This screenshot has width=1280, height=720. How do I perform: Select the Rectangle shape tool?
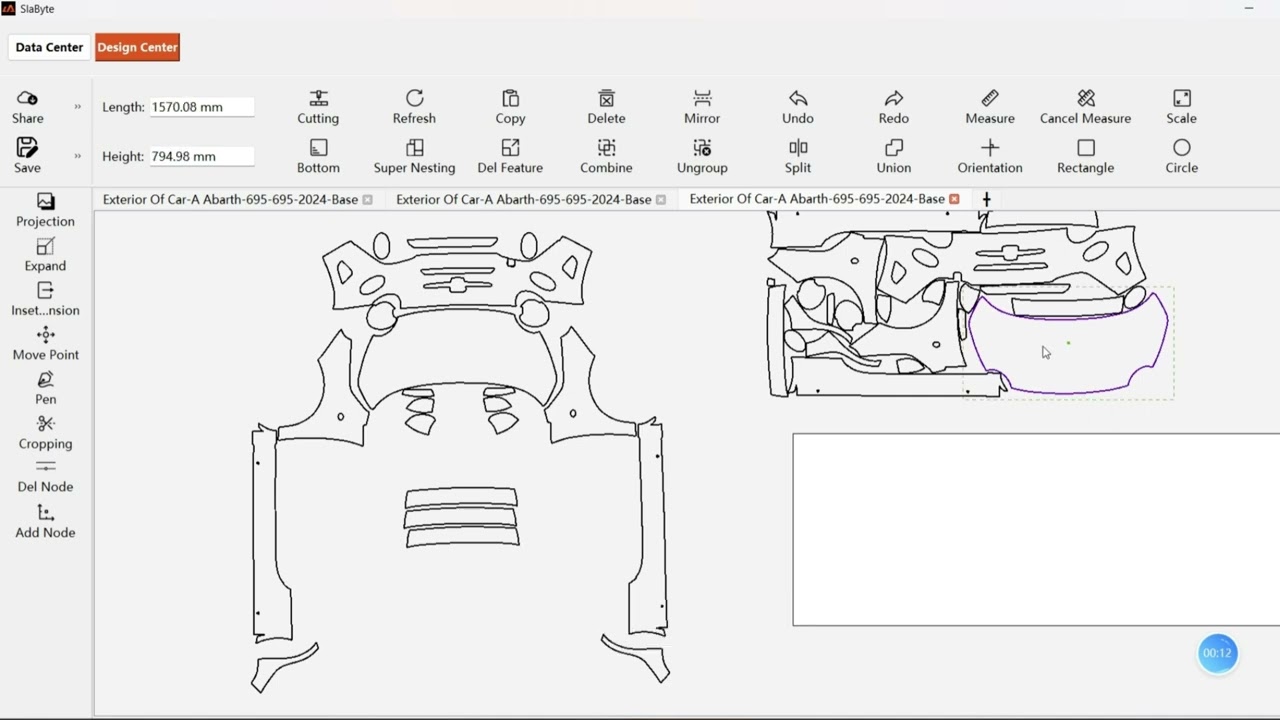[1086, 157]
